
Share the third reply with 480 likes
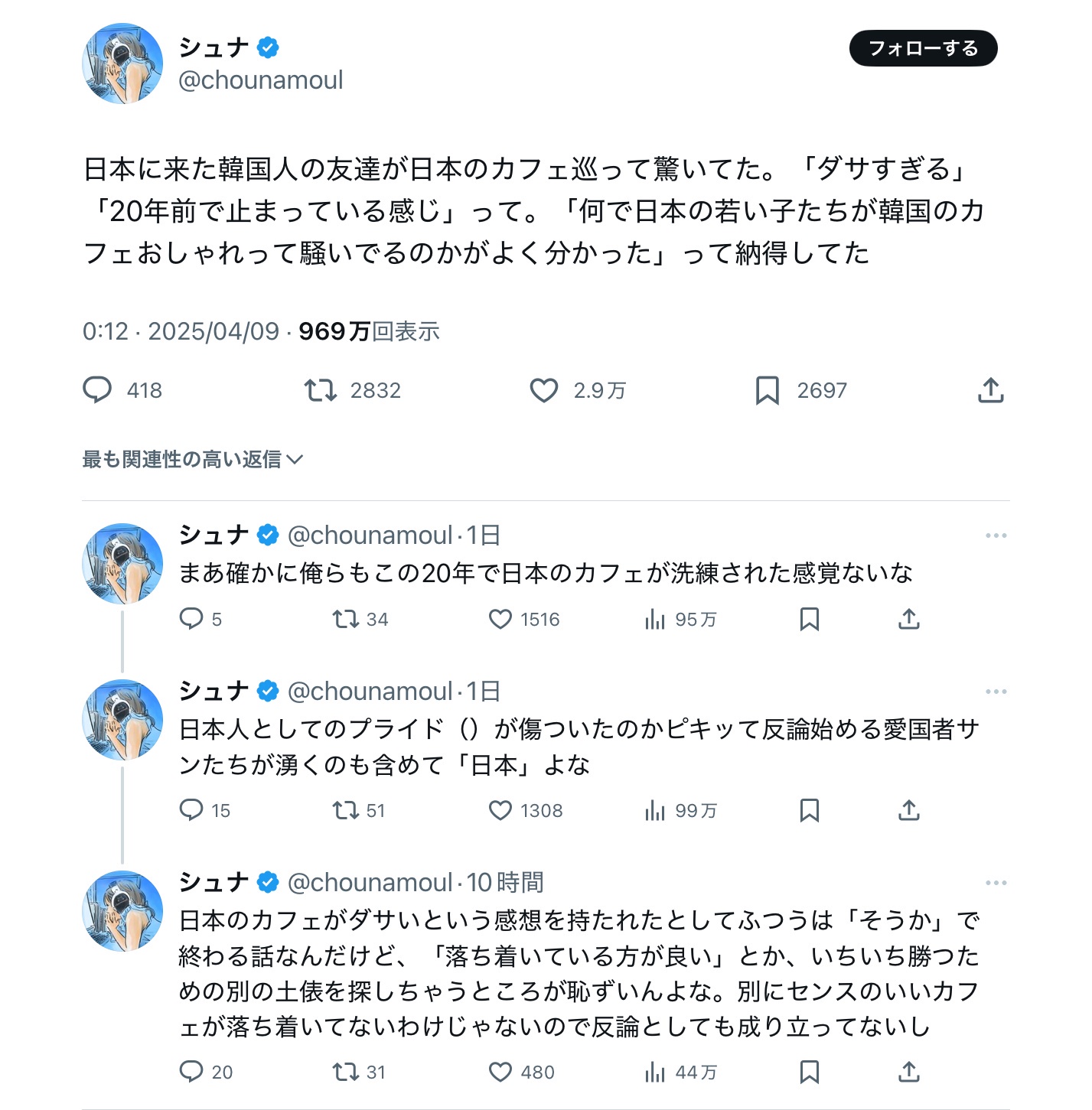(x=908, y=1072)
